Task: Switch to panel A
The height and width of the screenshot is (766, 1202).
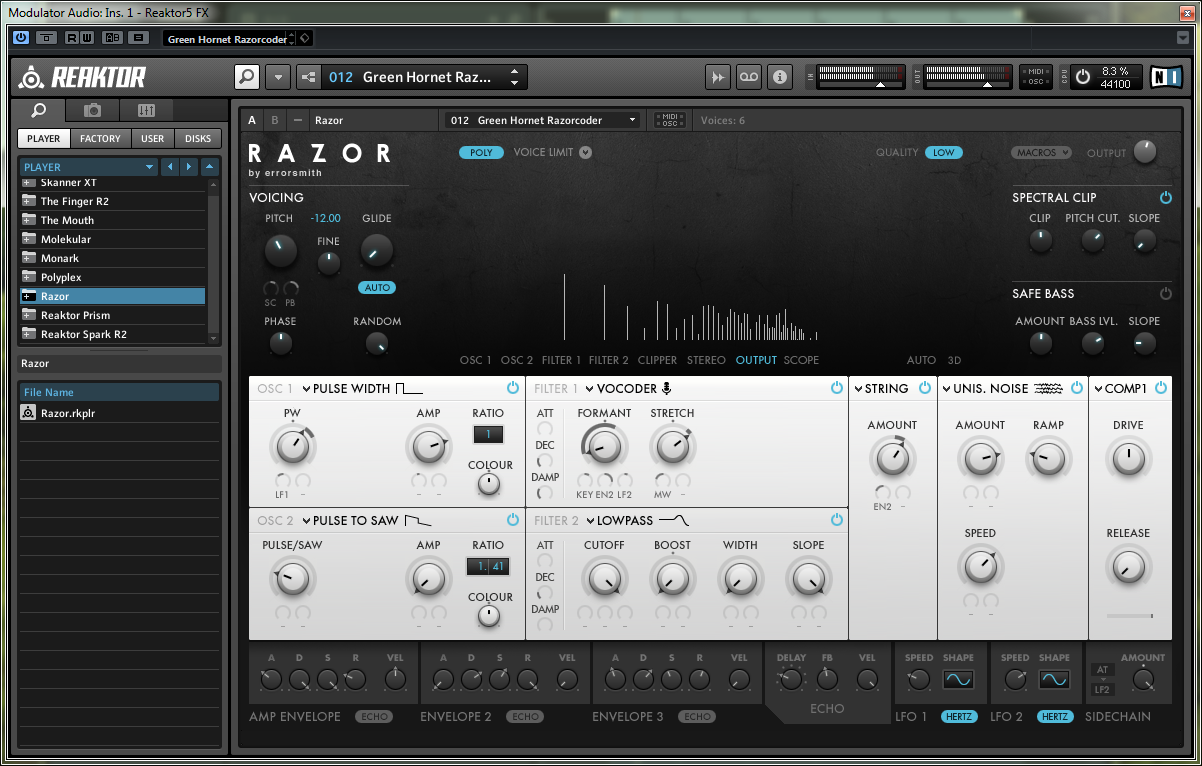Action: coord(252,120)
